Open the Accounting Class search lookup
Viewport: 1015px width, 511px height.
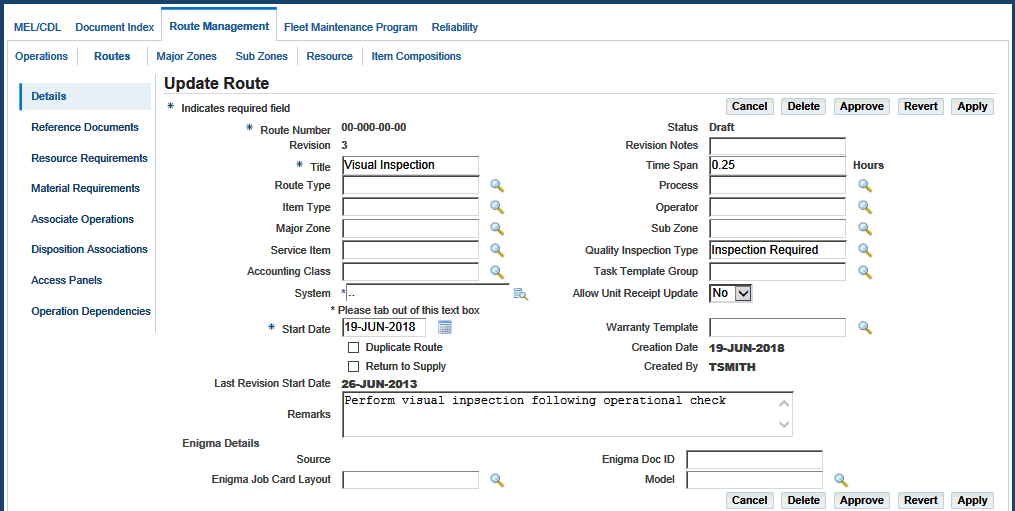pyautogui.click(x=496, y=272)
